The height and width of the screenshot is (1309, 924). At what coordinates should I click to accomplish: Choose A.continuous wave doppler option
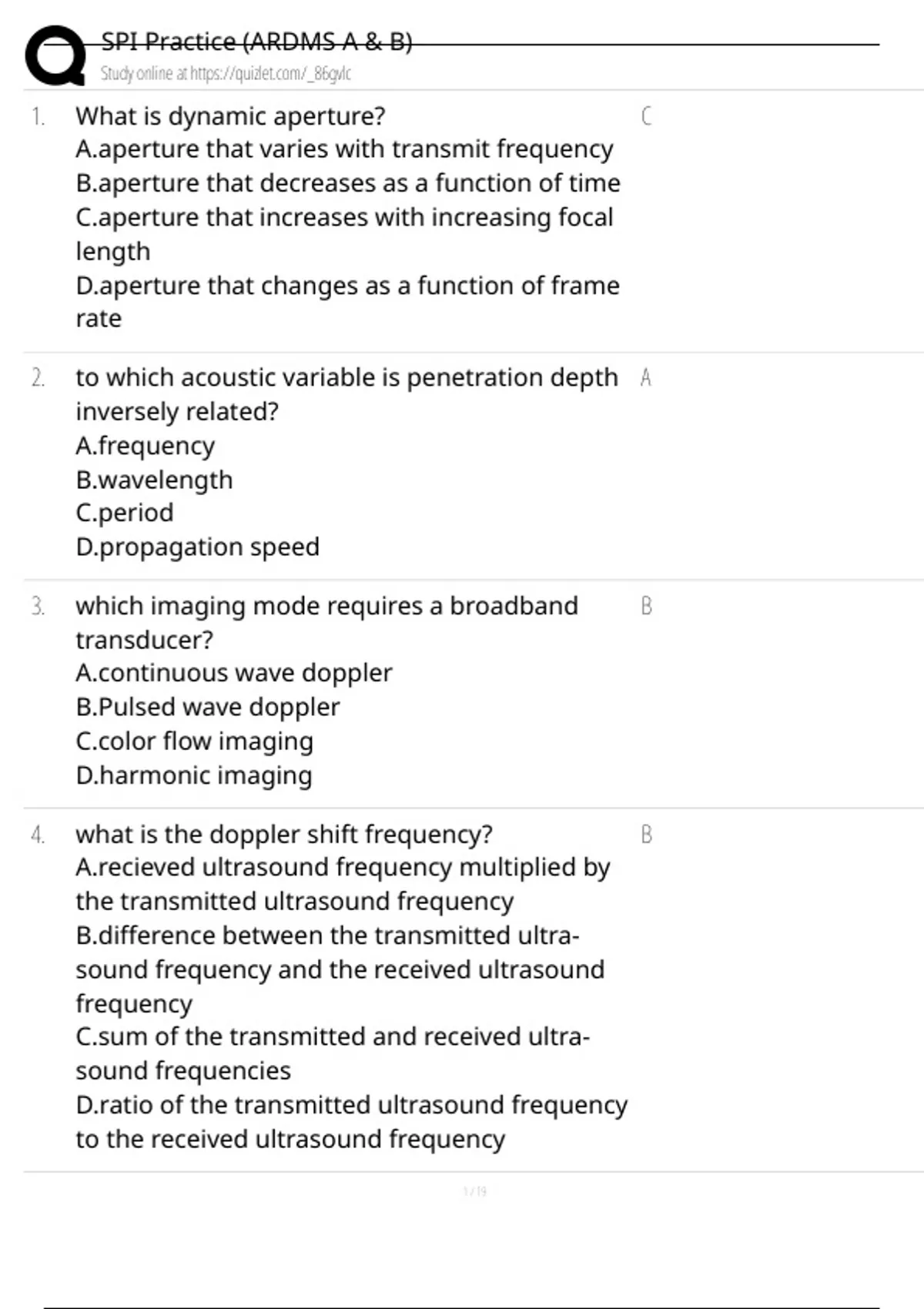coord(234,673)
